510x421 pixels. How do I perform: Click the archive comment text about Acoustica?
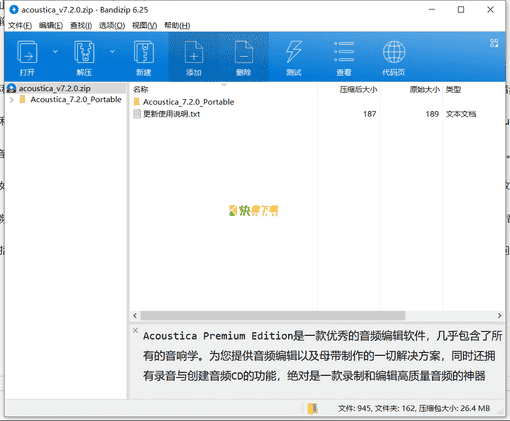(322, 356)
